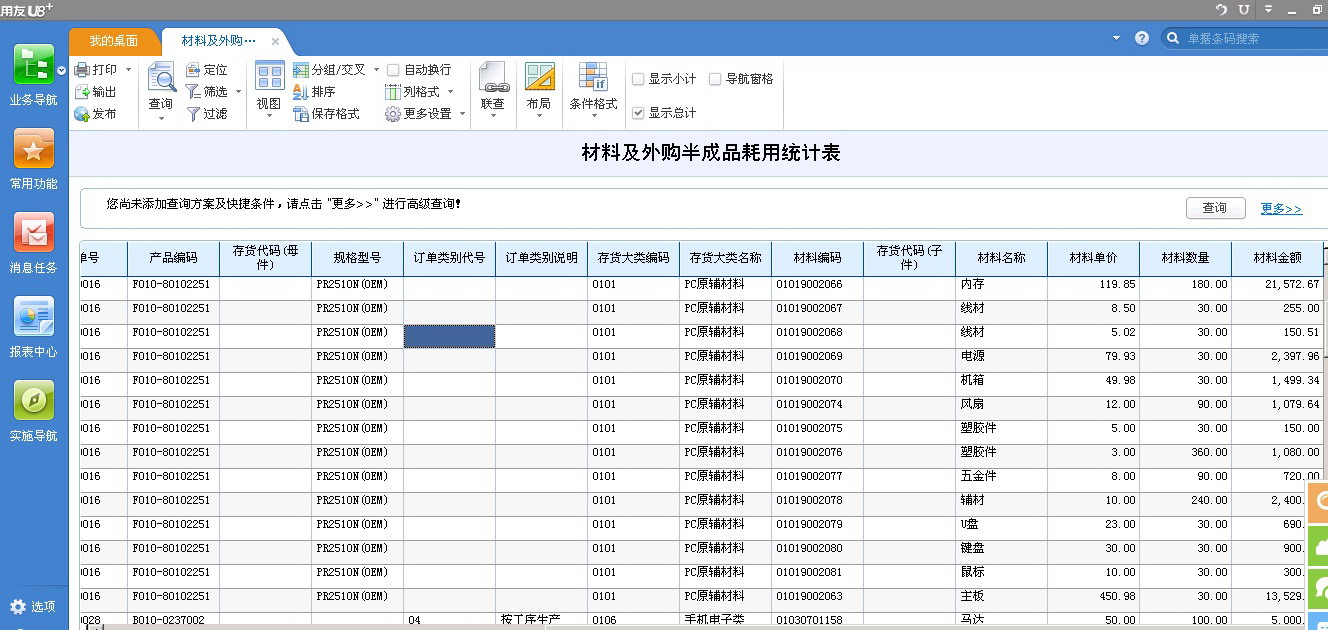Click the 材料单价 column header
The image size is (1328, 630).
point(1093,258)
